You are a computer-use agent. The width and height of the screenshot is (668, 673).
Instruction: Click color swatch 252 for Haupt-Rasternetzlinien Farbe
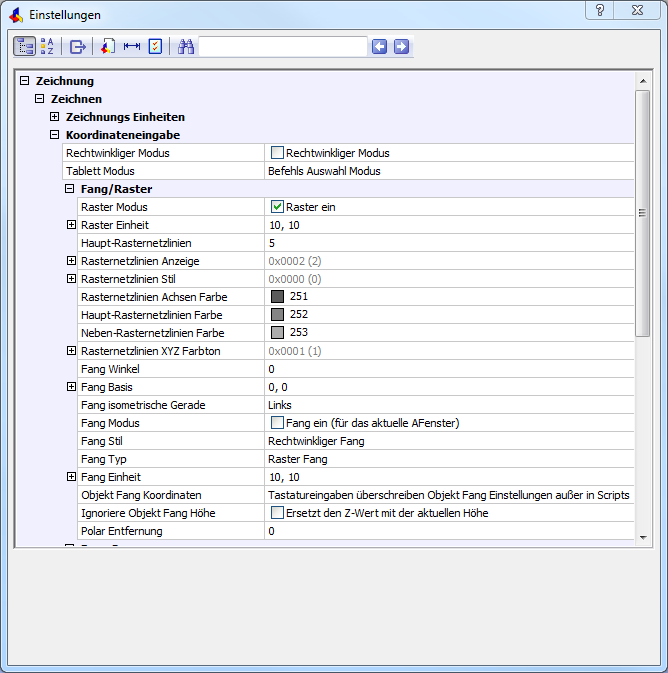click(277, 315)
